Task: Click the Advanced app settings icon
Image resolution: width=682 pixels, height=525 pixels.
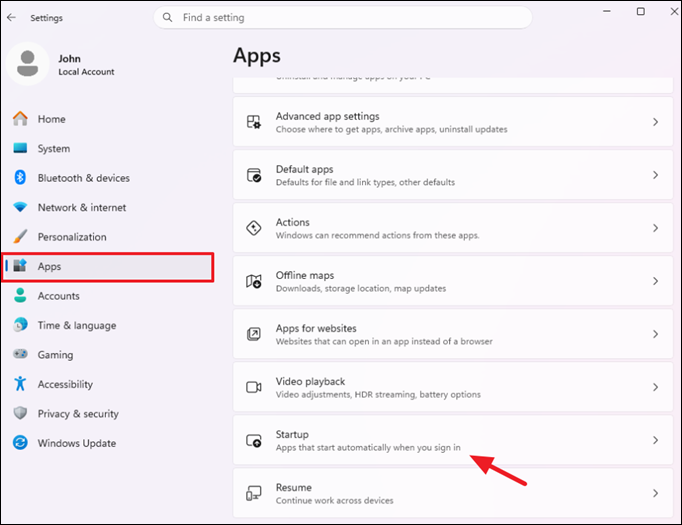Action: click(x=254, y=122)
